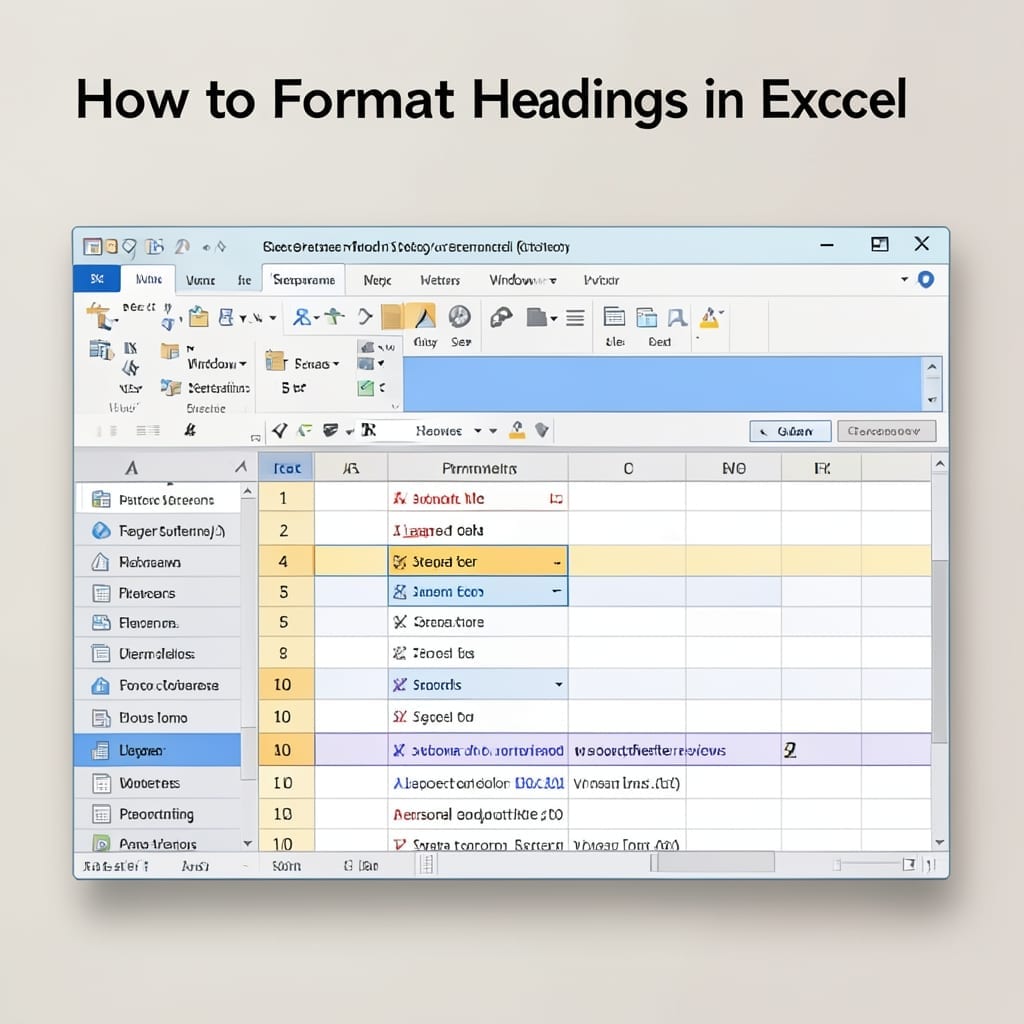
Task: Click the table icon beside 'Pattorc Sotereons'
Action: 101,500
